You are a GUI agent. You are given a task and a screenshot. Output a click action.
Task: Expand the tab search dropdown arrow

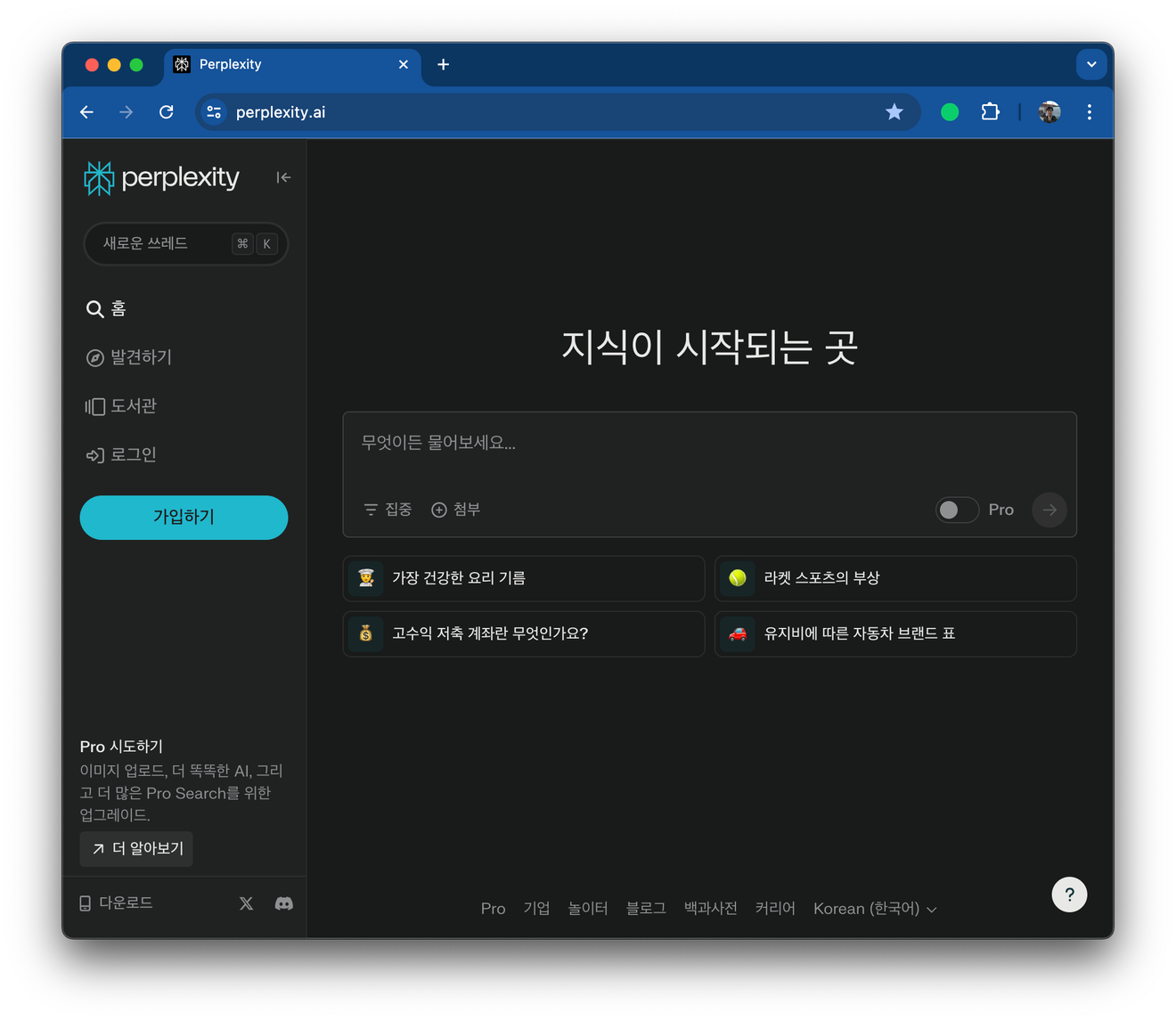(x=1091, y=64)
